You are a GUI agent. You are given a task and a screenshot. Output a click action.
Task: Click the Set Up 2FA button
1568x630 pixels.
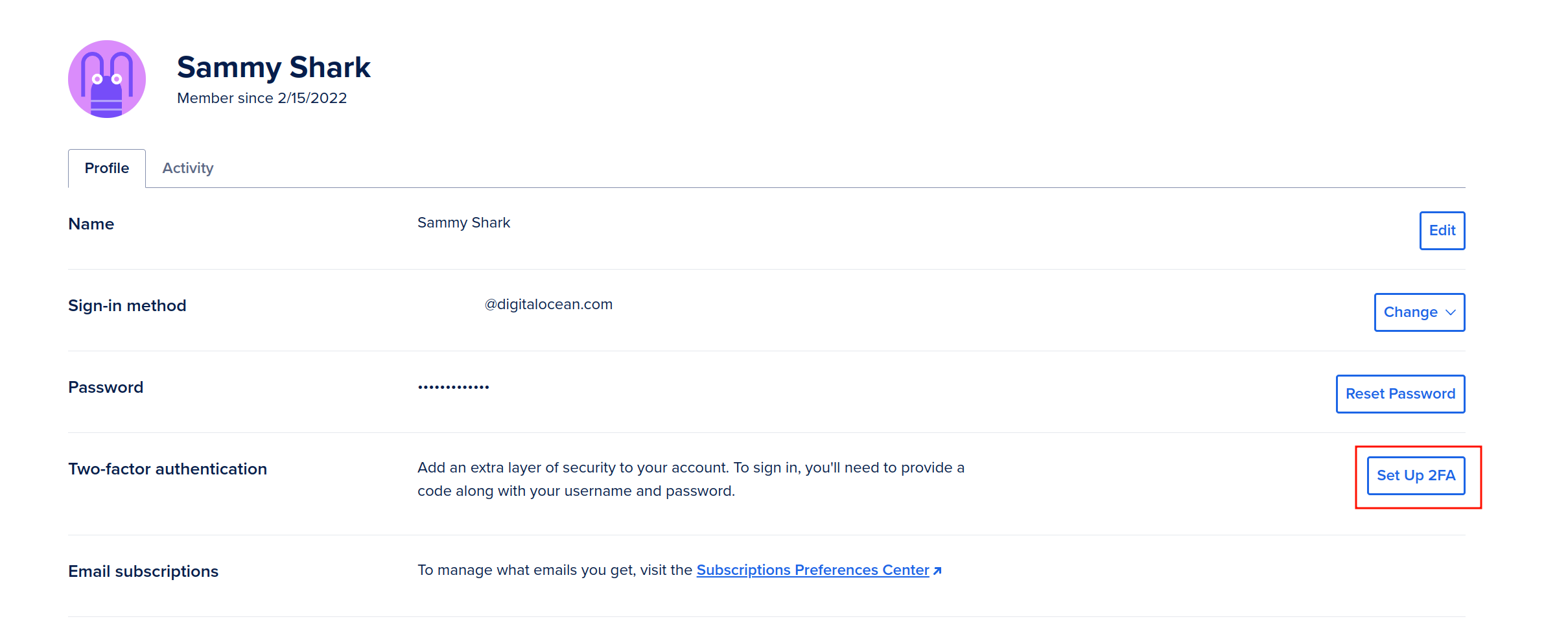pos(1416,476)
